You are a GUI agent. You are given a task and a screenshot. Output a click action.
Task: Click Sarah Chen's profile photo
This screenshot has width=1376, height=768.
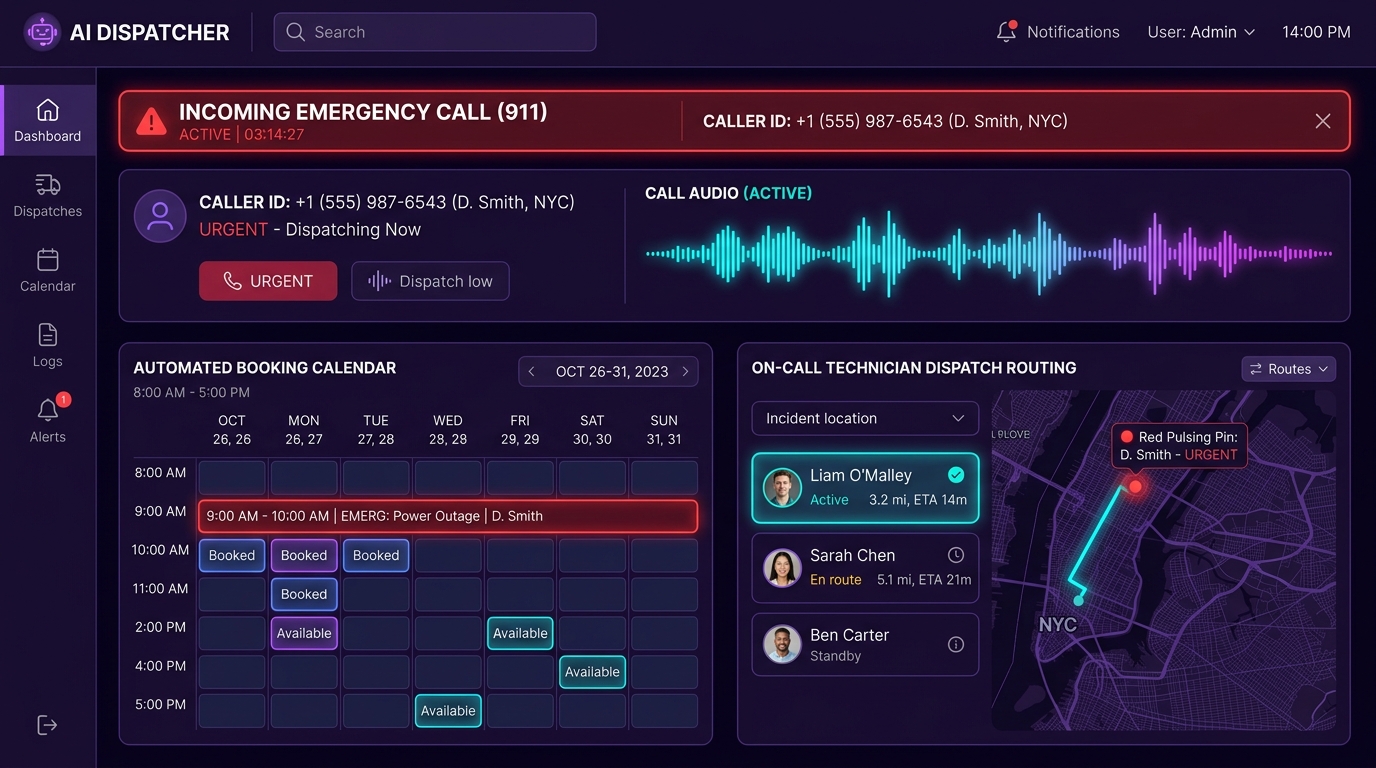pyautogui.click(x=782, y=567)
